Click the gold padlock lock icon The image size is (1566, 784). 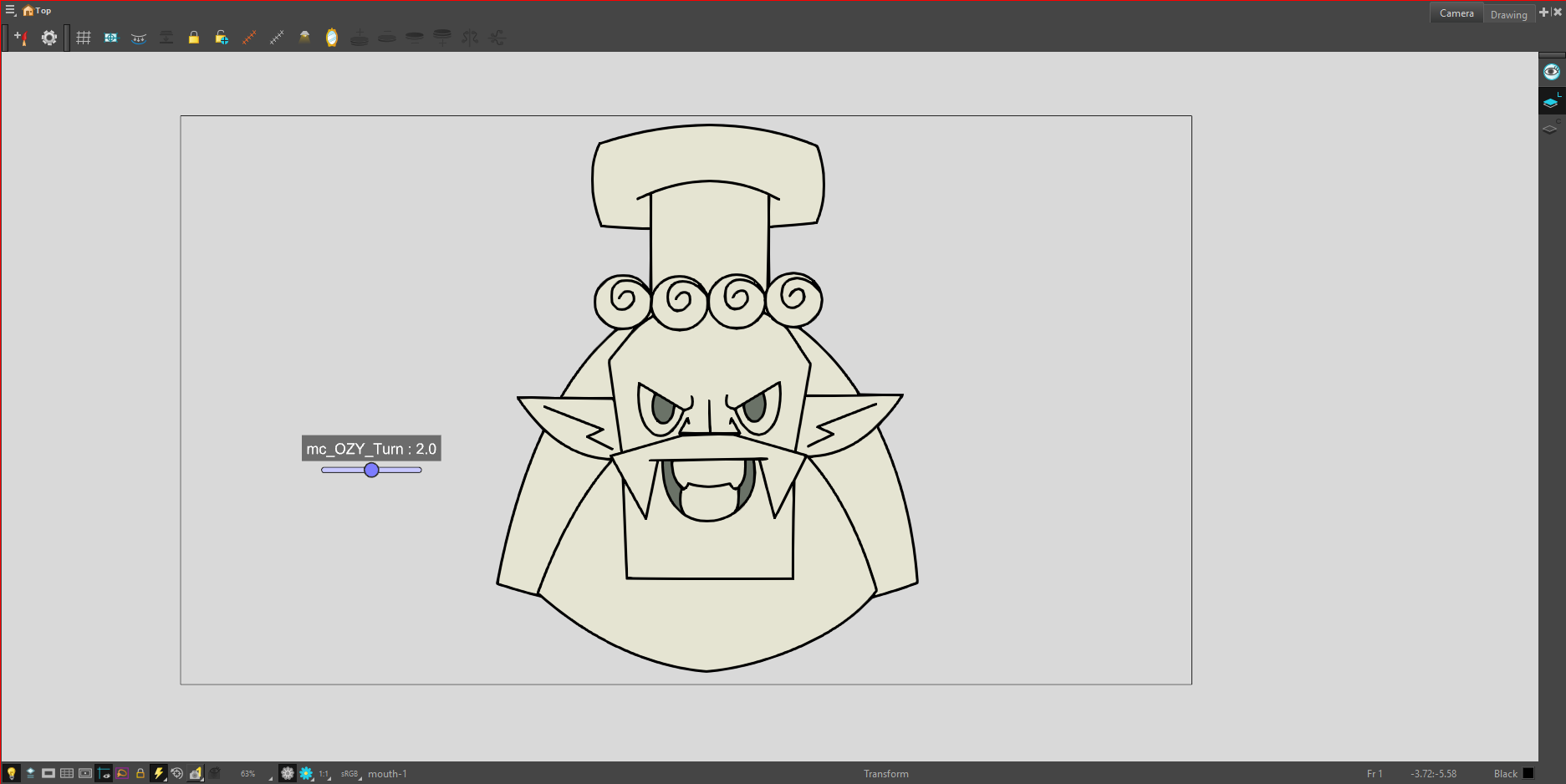(x=194, y=38)
